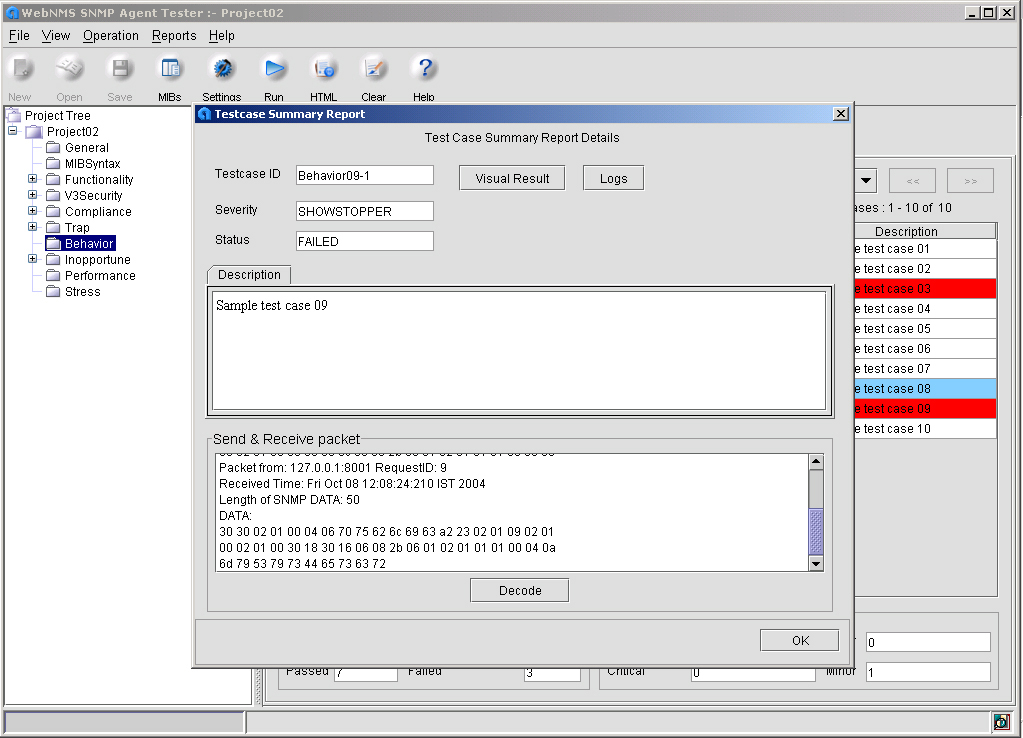This screenshot has height=738, width=1023.
Task: Open the Settings gear toolbar icon
Action: click(222, 69)
